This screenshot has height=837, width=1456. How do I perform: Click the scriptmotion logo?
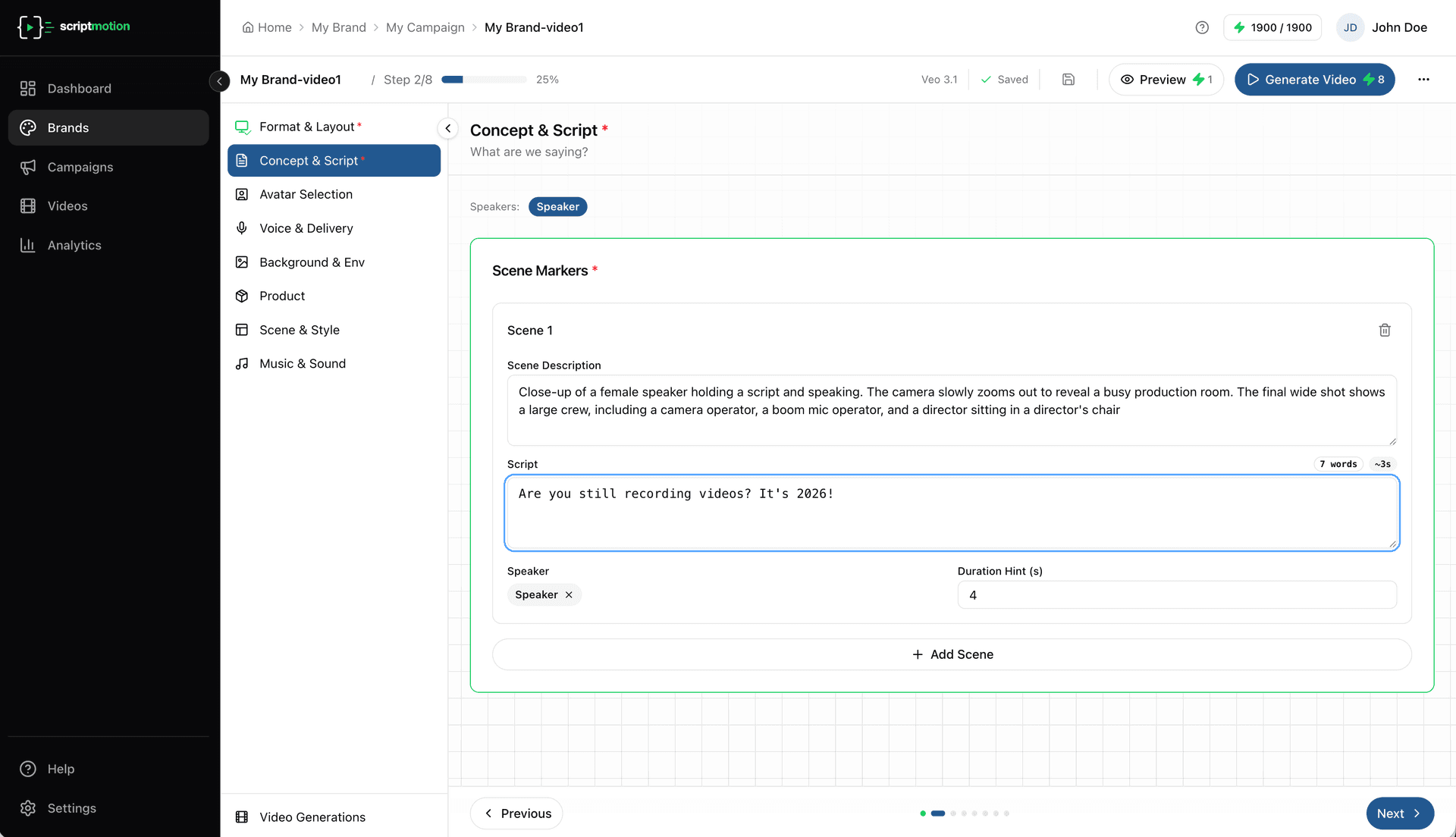coord(74,27)
